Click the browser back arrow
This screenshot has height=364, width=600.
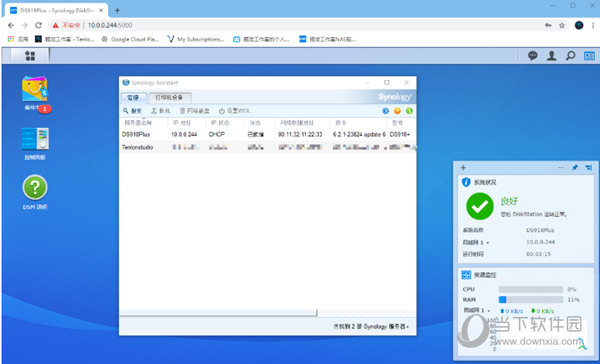(x=11, y=25)
